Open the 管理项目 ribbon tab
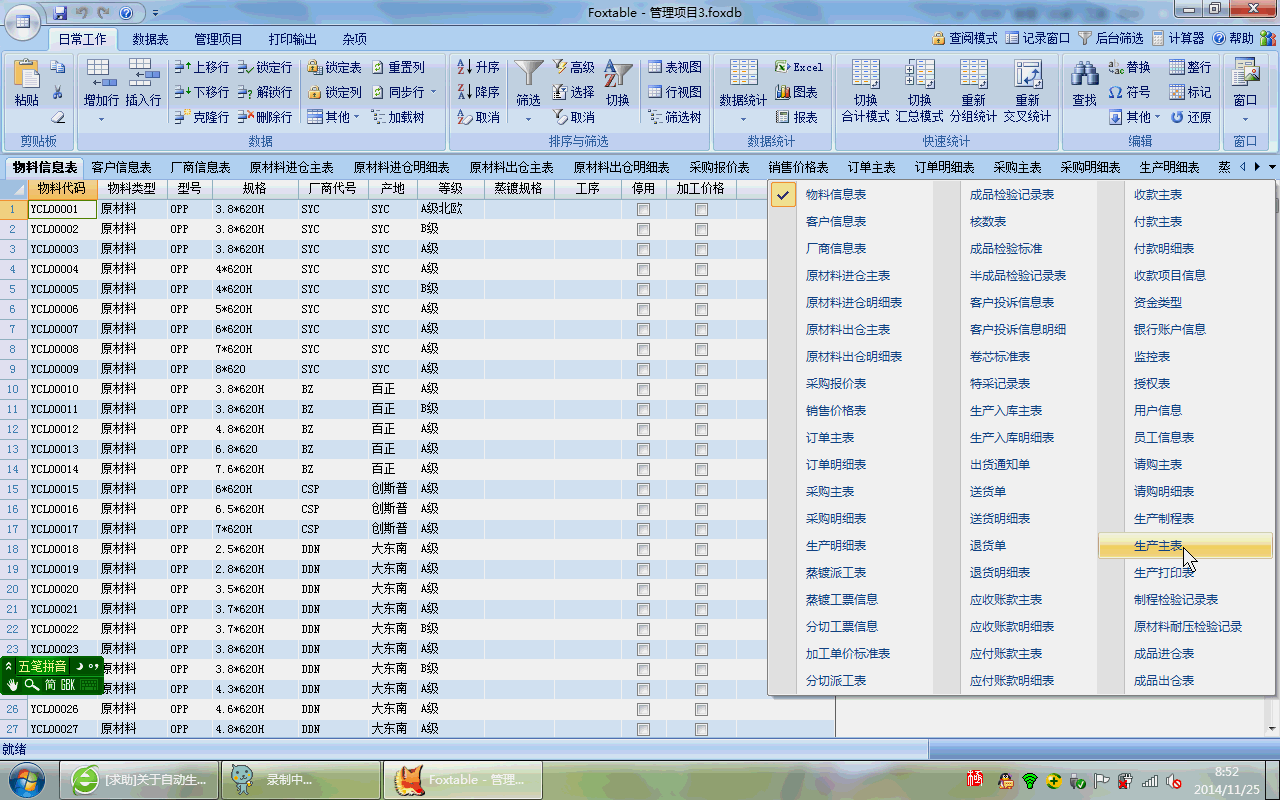 point(218,39)
